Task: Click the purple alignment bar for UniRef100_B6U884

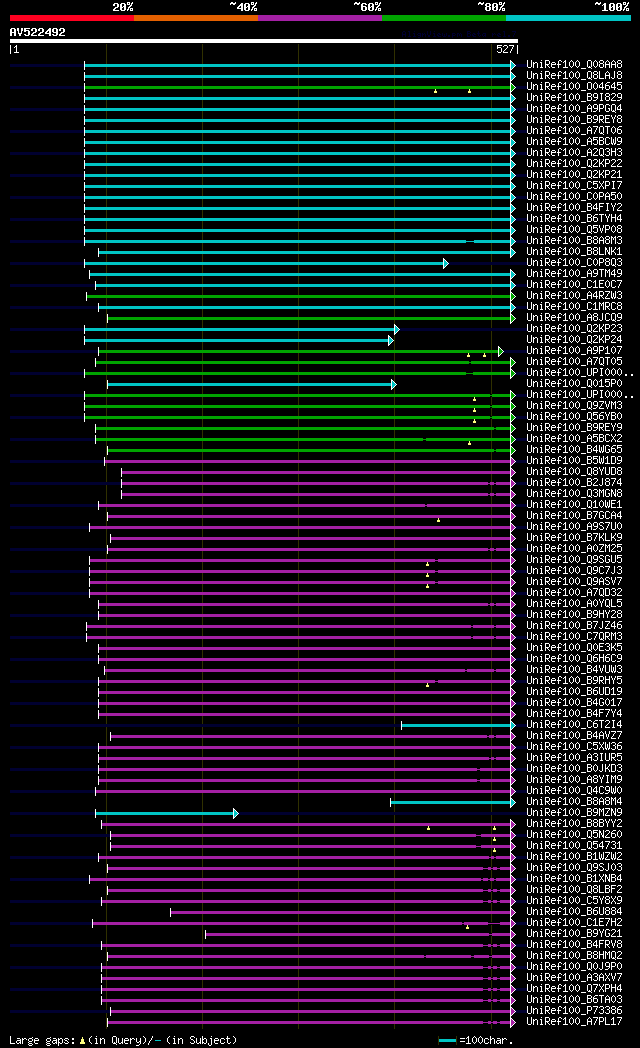Action: coord(343,912)
